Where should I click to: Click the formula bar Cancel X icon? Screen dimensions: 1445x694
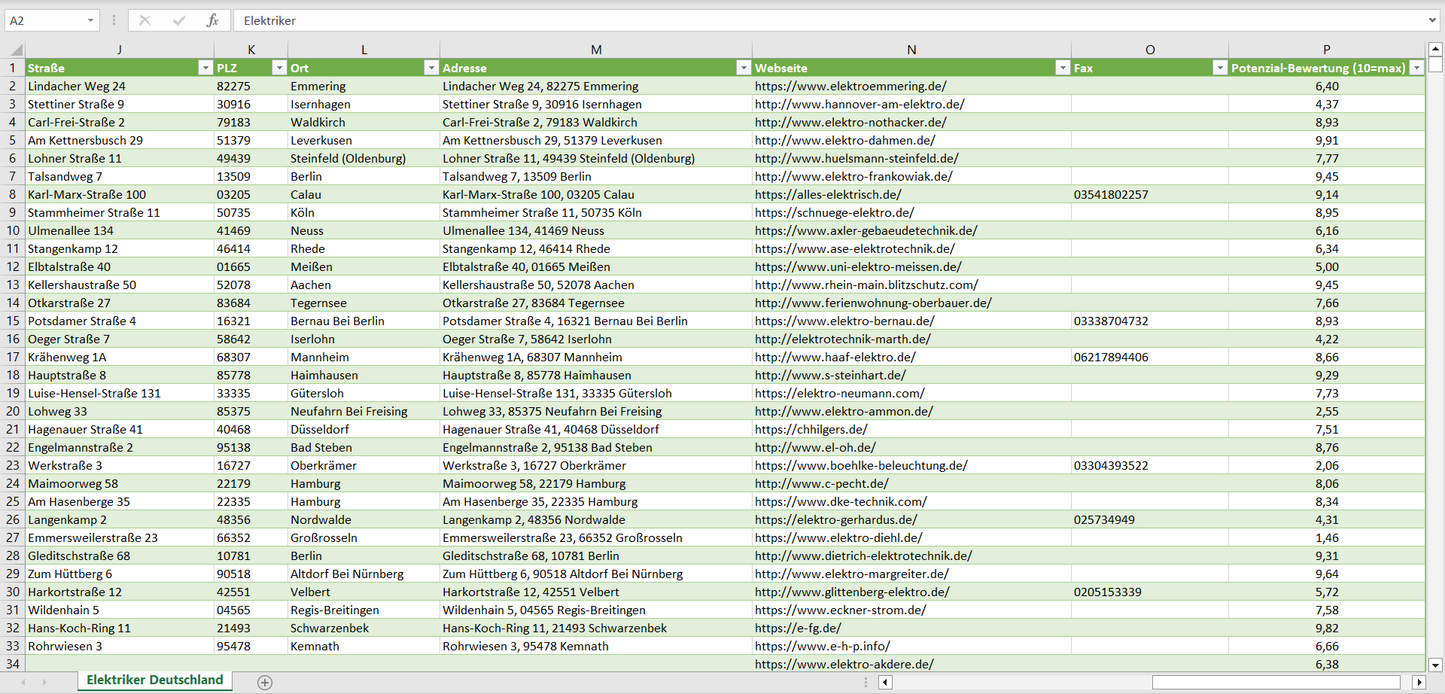click(x=145, y=20)
